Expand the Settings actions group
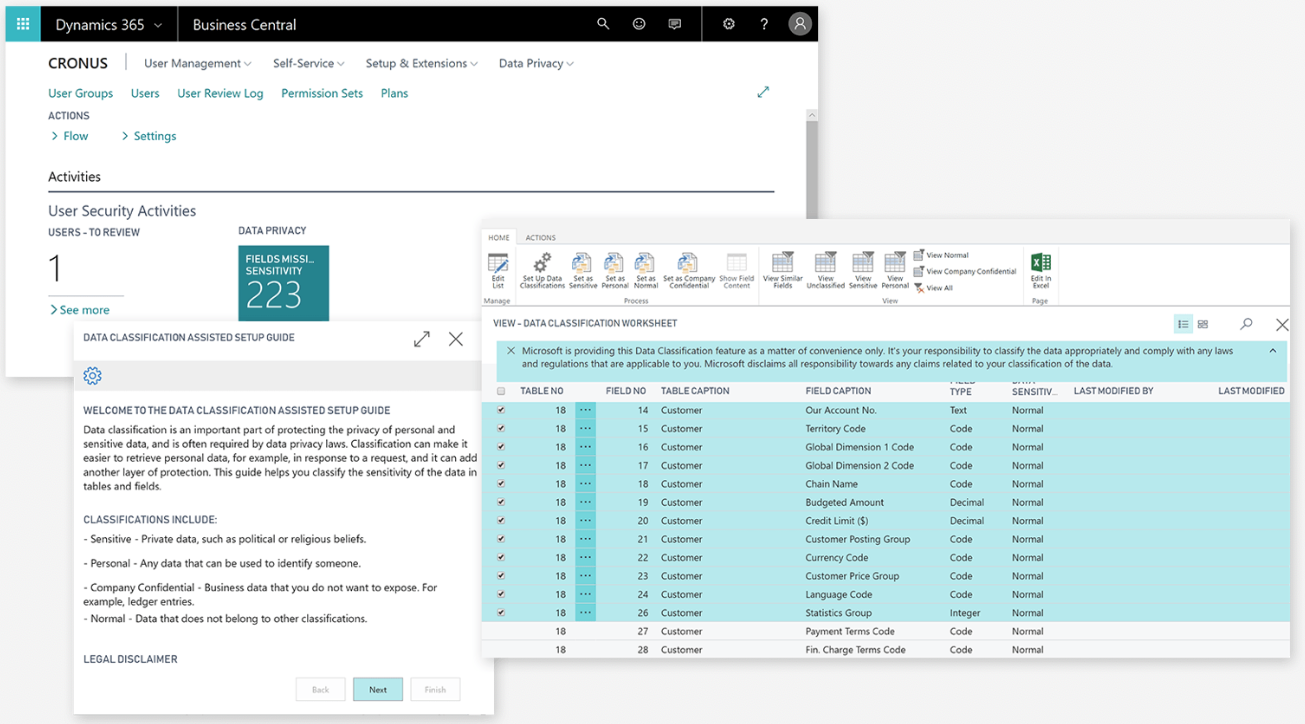The image size is (1305, 724). tap(148, 136)
